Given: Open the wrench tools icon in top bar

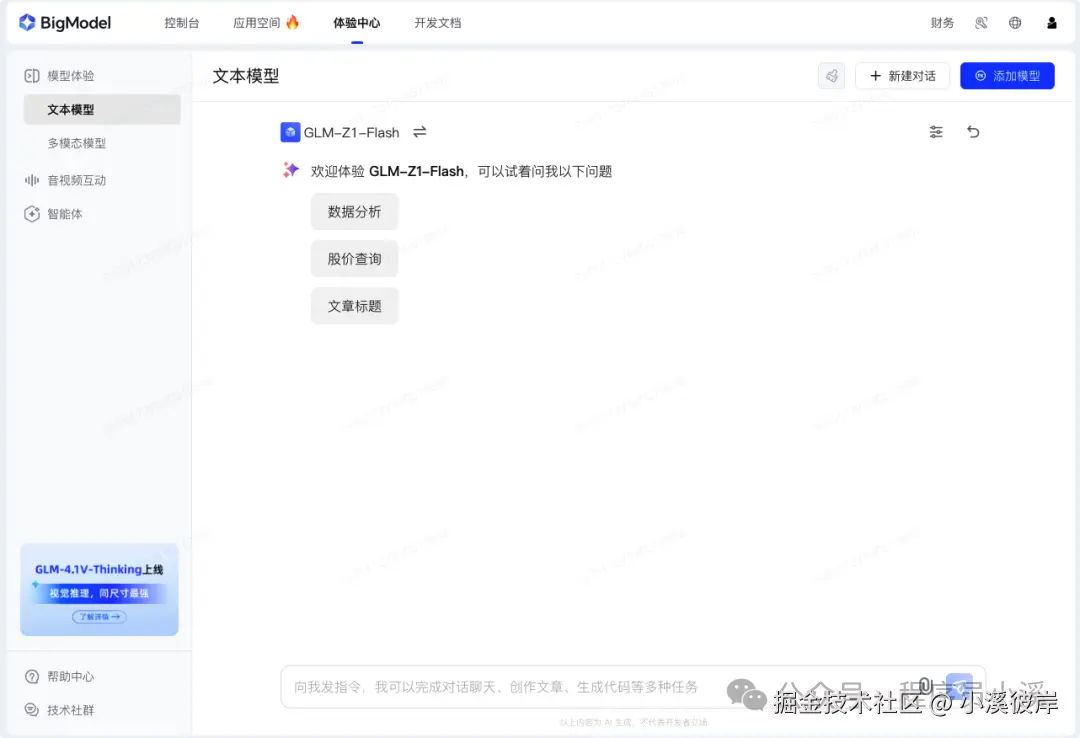Looking at the screenshot, I should click(x=981, y=22).
